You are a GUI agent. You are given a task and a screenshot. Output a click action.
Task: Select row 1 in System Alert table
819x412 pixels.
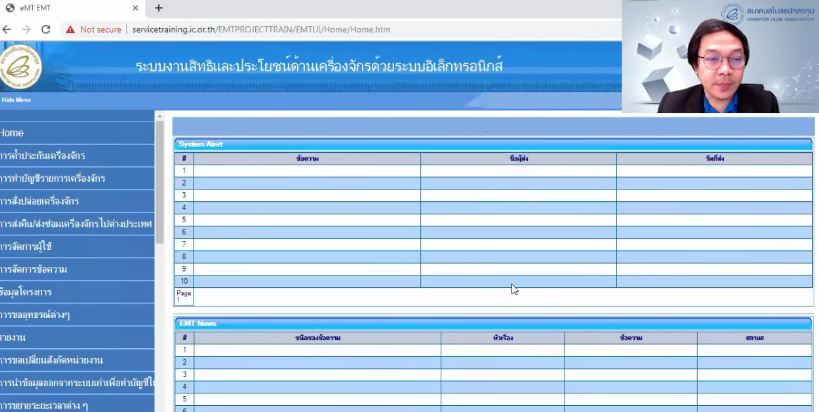point(494,170)
